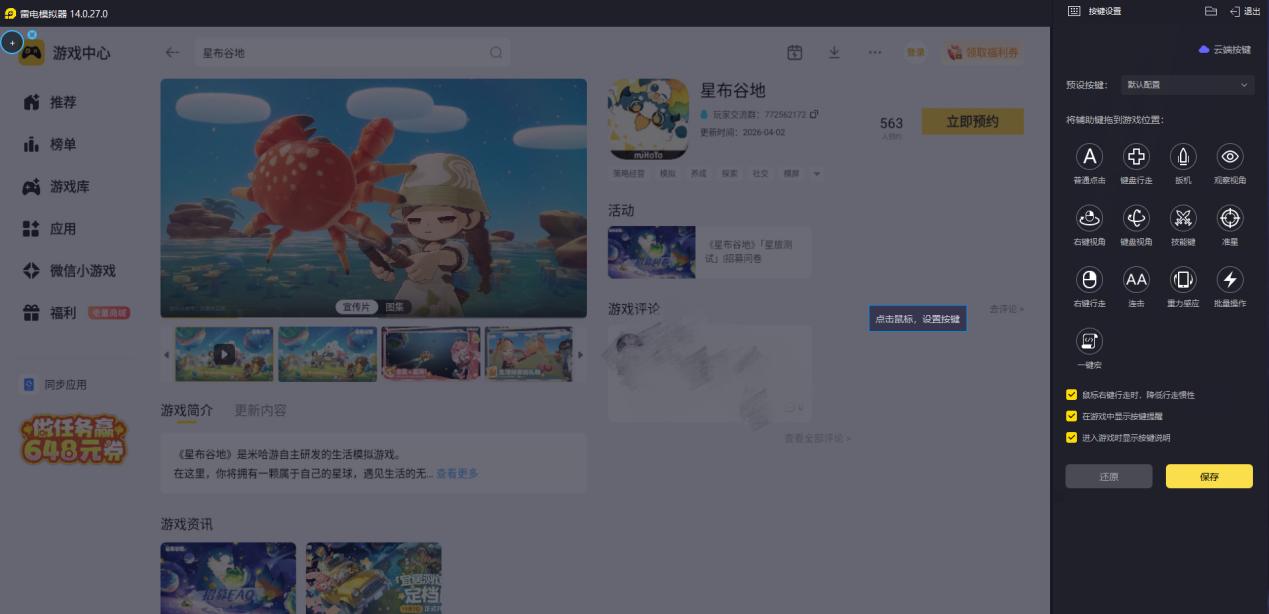This screenshot has height=614, width=1269.
Task: Click the 模拟 tag
Action: pos(667,174)
